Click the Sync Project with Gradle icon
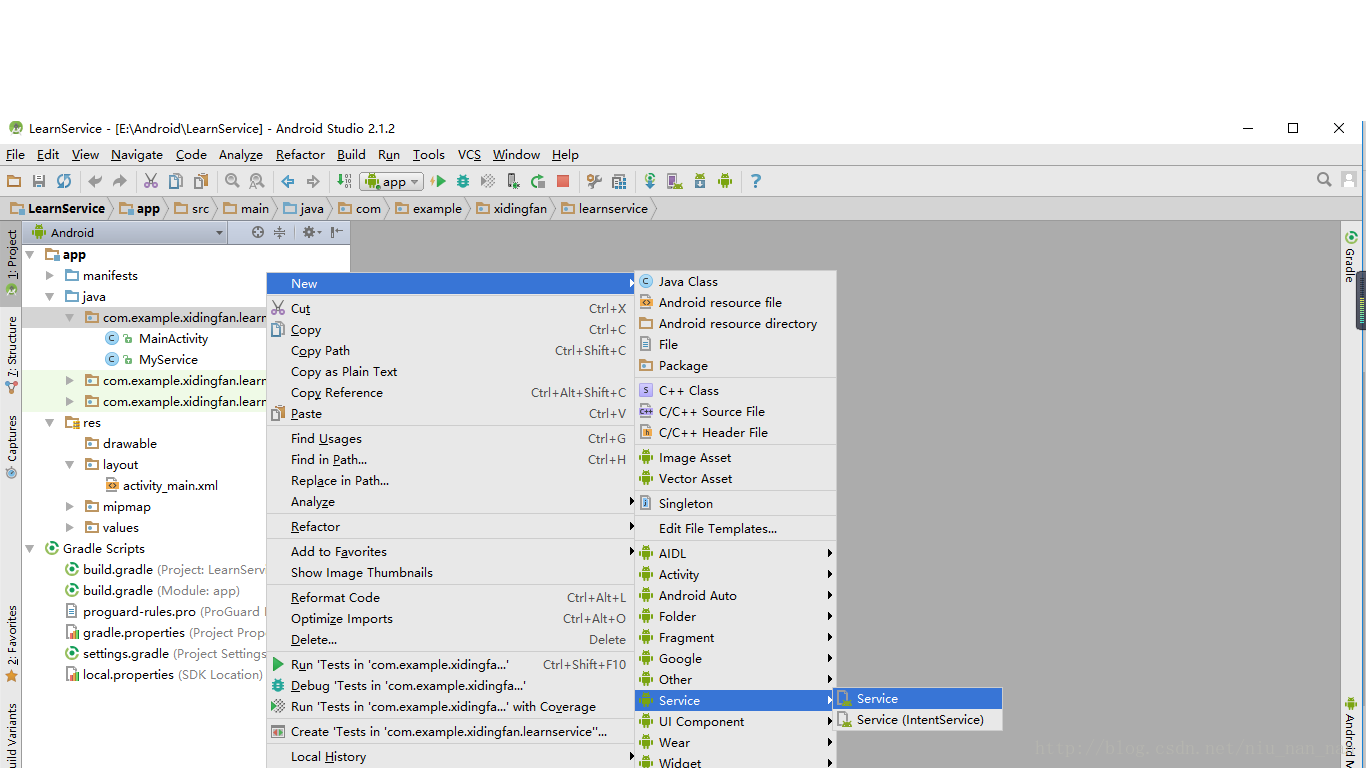The height and width of the screenshot is (768, 1366). [x=650, y=181]
